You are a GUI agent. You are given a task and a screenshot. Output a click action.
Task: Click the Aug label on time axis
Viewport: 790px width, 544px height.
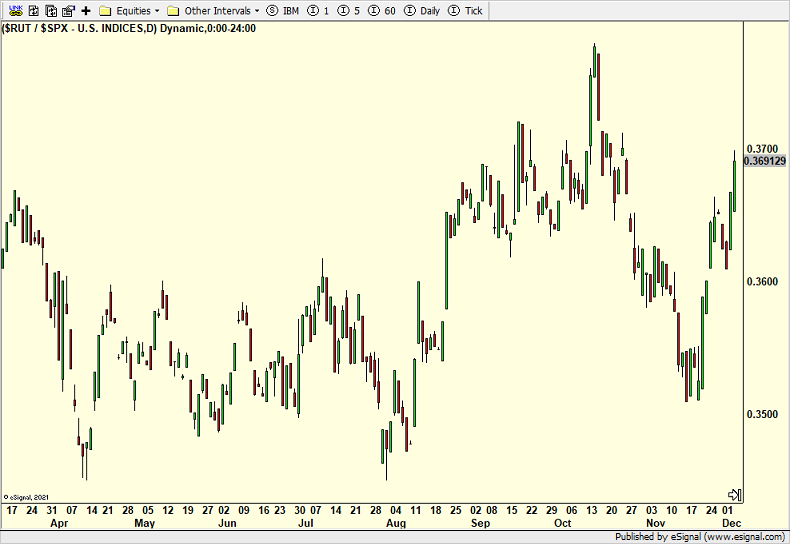(x=396, y=523)
